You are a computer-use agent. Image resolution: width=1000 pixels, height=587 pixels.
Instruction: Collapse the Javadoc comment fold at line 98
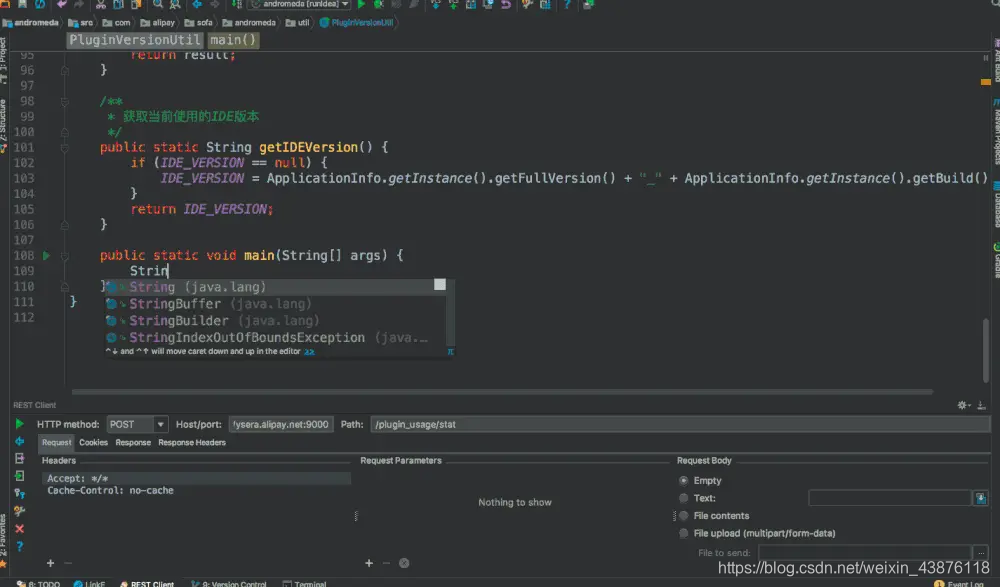(64, 101)
